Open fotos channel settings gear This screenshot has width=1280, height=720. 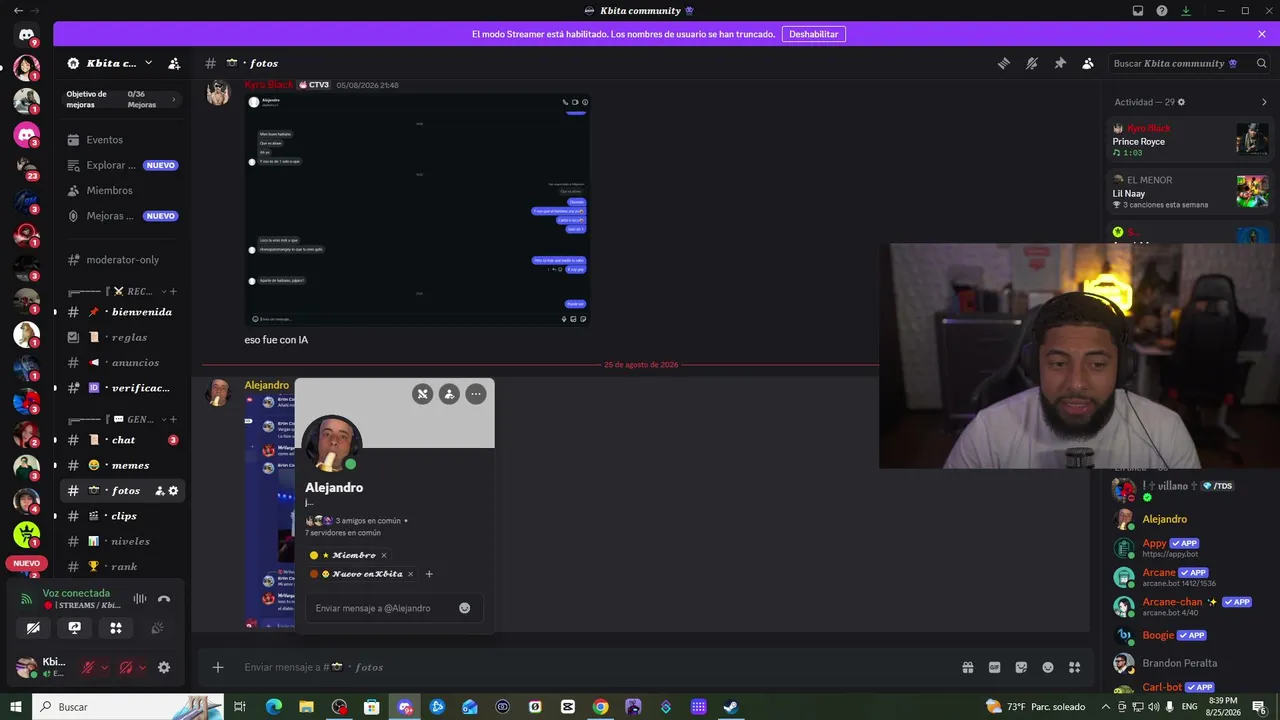click(173, 491)
